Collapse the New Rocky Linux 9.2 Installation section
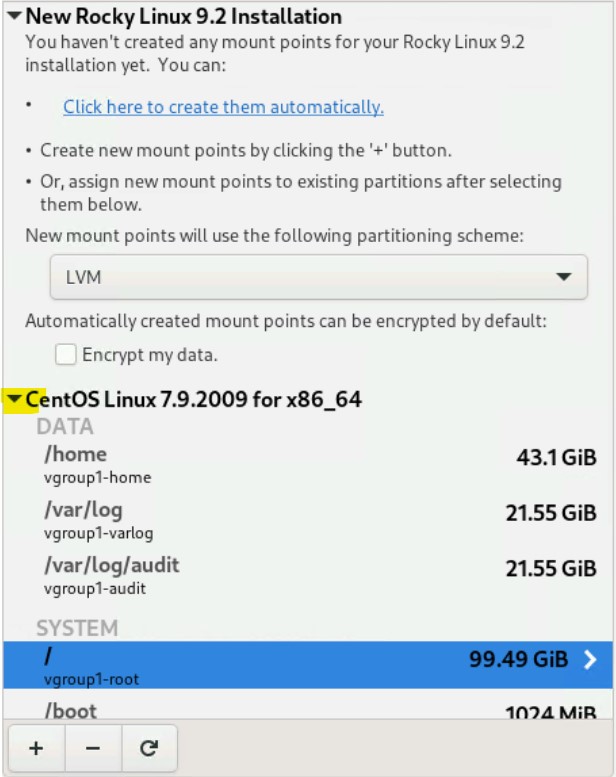This screenshot has height=777, width=616. click(x=14, y=17)
